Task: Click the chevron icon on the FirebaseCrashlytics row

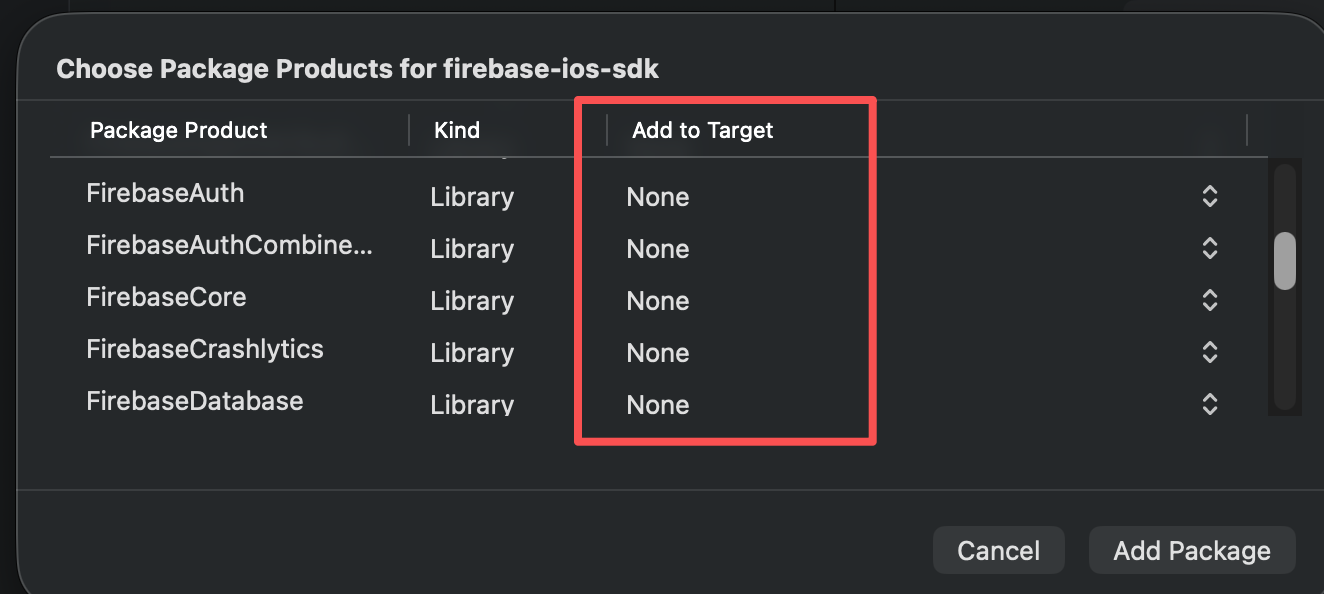Action: click(1209, 352)
